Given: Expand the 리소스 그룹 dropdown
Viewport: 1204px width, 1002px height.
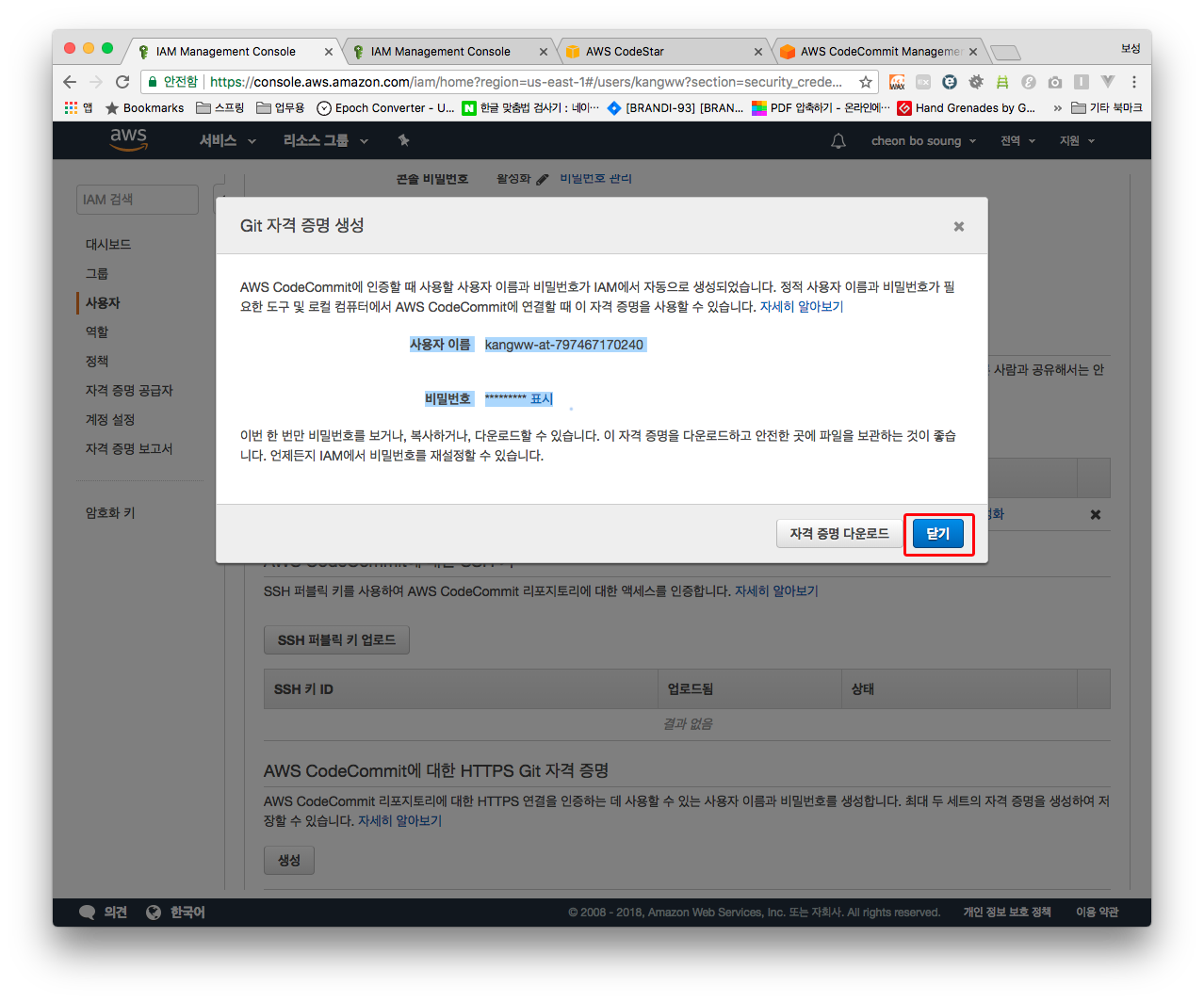Looking at the screenshot, I should click(x=325, y=140).
